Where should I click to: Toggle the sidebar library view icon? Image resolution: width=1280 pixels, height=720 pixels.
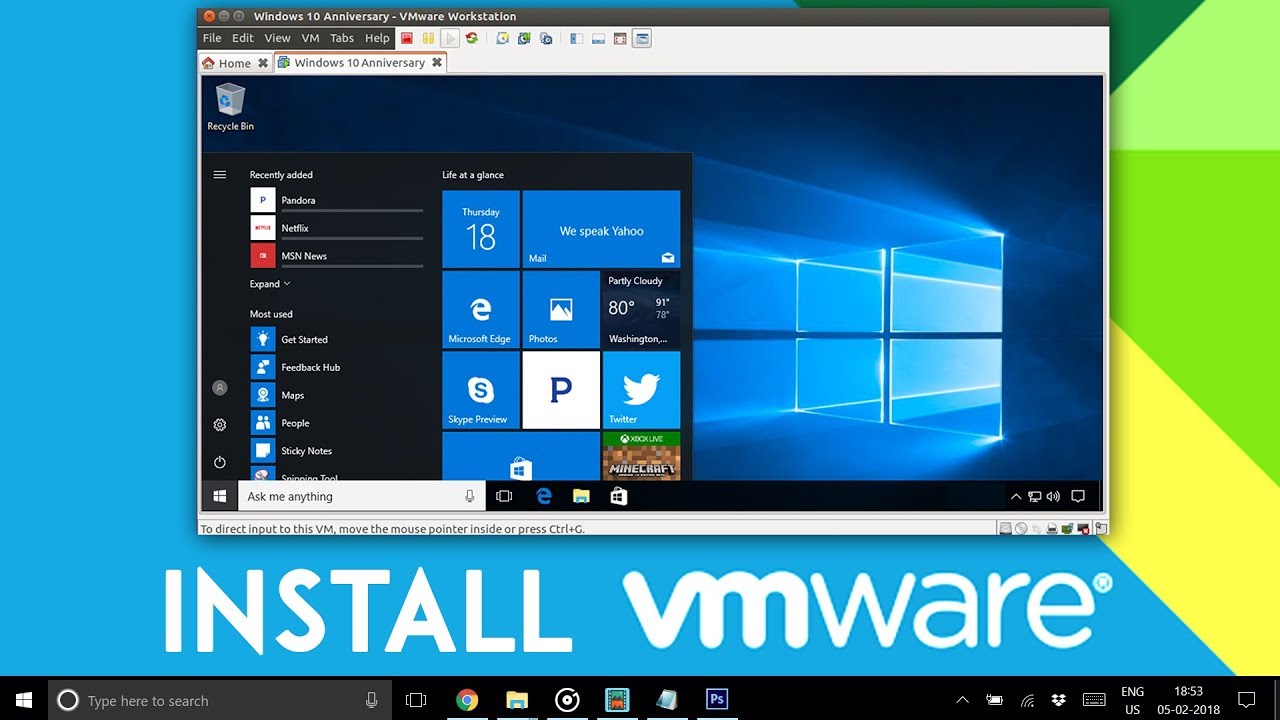click(x=576, y=38)
